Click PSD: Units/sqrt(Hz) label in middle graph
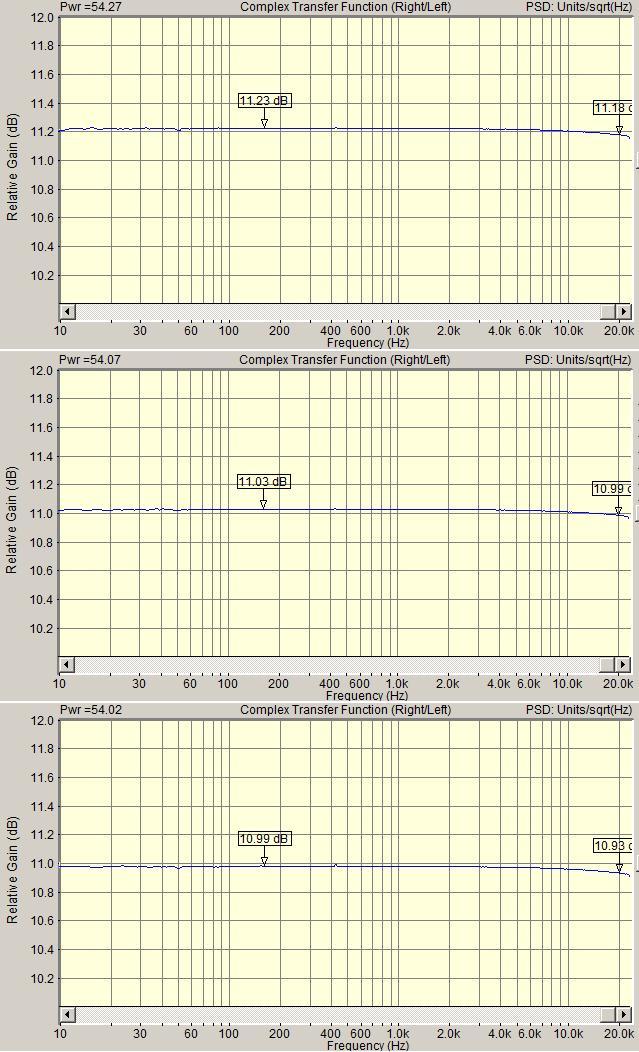639x1052 pixels. tap(578, 360)
